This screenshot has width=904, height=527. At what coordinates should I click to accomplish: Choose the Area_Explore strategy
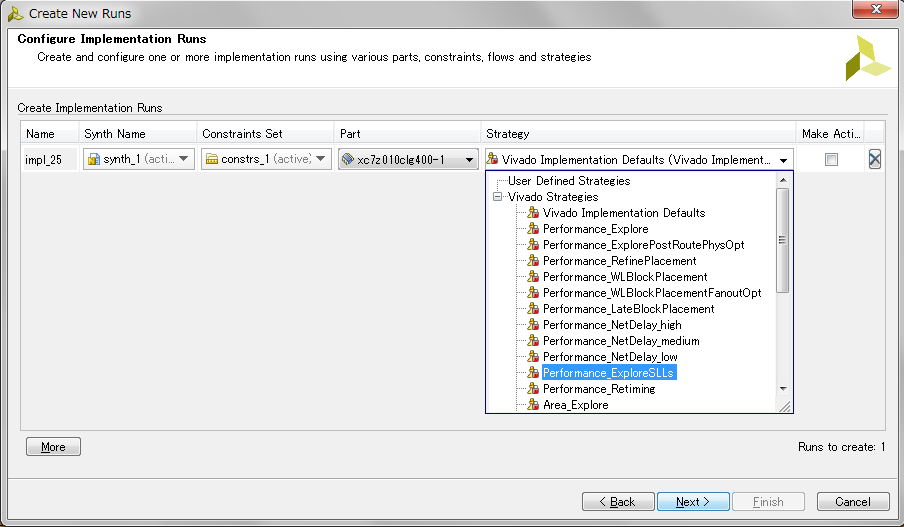click(x=576, y=405)
